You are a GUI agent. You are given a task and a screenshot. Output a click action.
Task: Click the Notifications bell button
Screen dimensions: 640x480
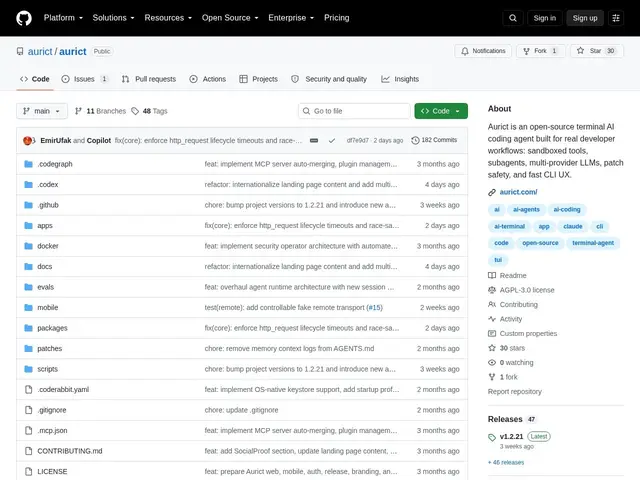pyautogui.click(x=483, y=51)
